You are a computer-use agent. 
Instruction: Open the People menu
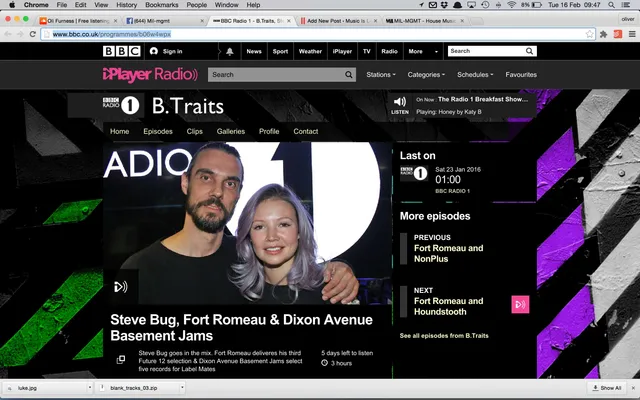197,5
